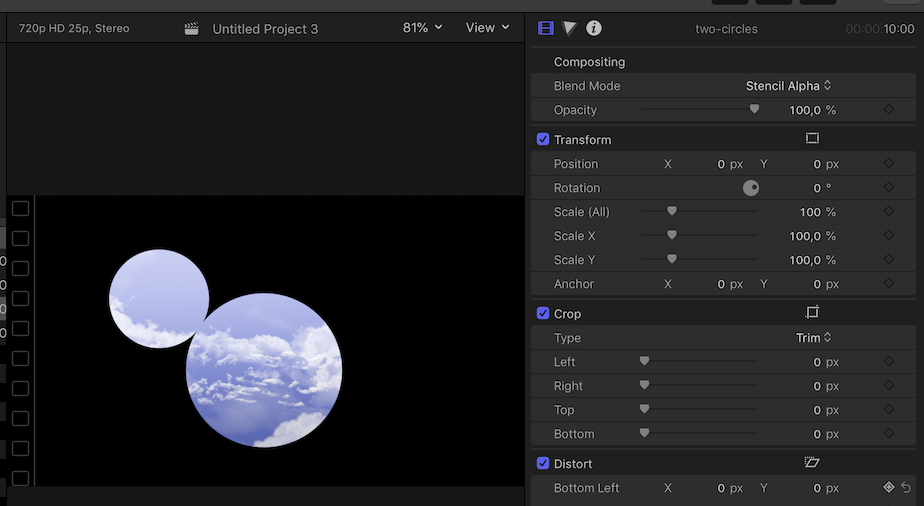924x506 pixels.
Task: Toggle keyframe for Bottom Left distort
Action: (889, 487)
